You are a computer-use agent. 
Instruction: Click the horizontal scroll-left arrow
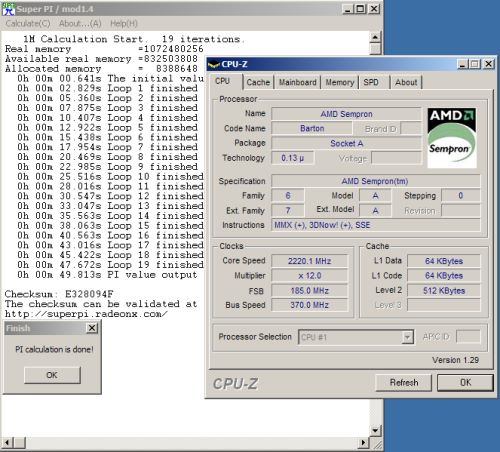8,443
